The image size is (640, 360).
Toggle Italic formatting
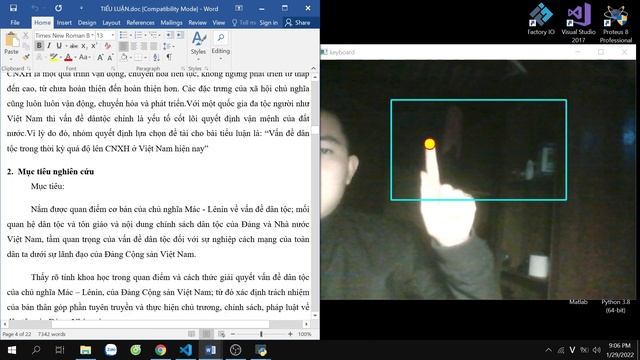[x=49, y=46]
